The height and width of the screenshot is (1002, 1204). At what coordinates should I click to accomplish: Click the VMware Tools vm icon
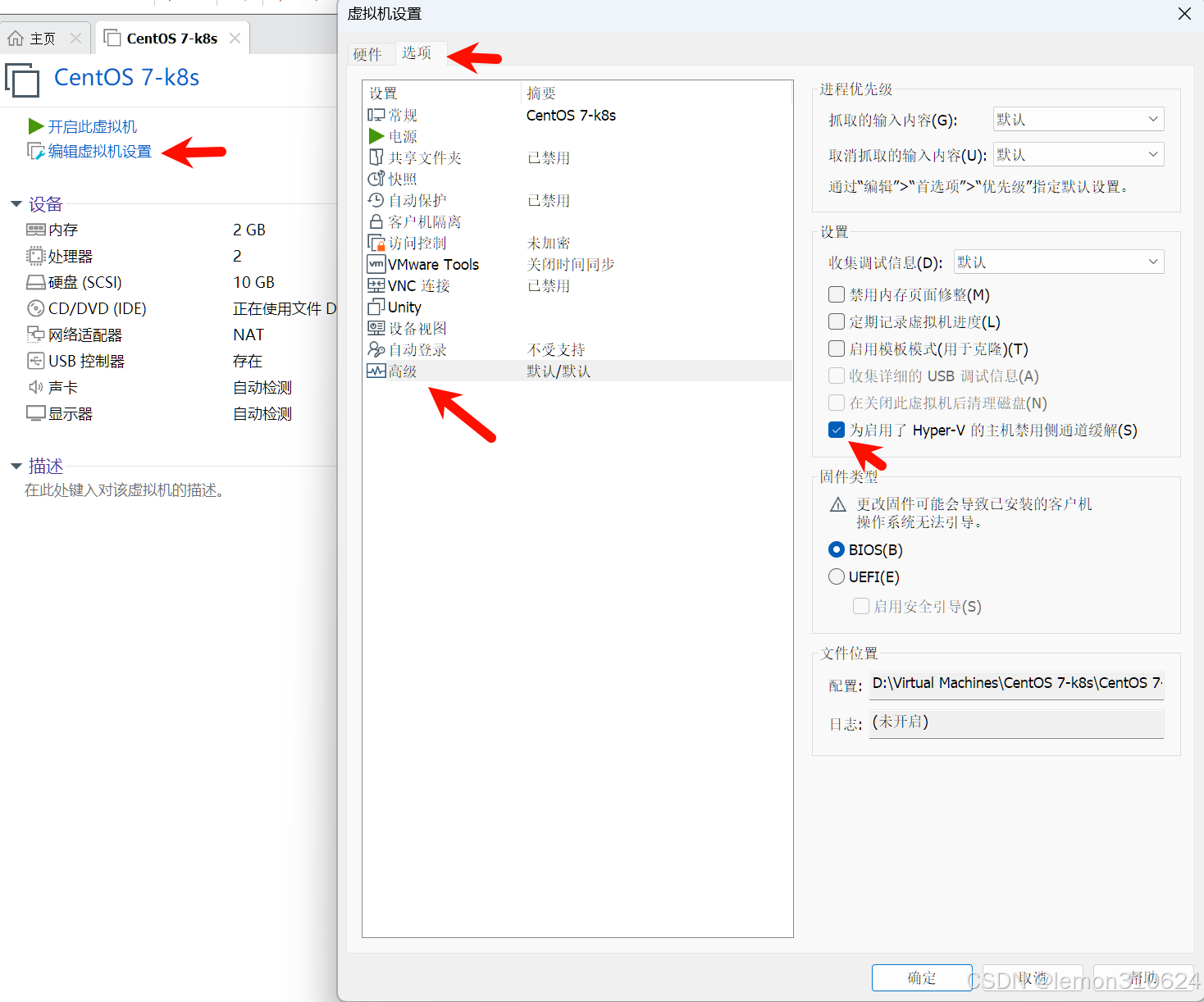tap(376, 264)
